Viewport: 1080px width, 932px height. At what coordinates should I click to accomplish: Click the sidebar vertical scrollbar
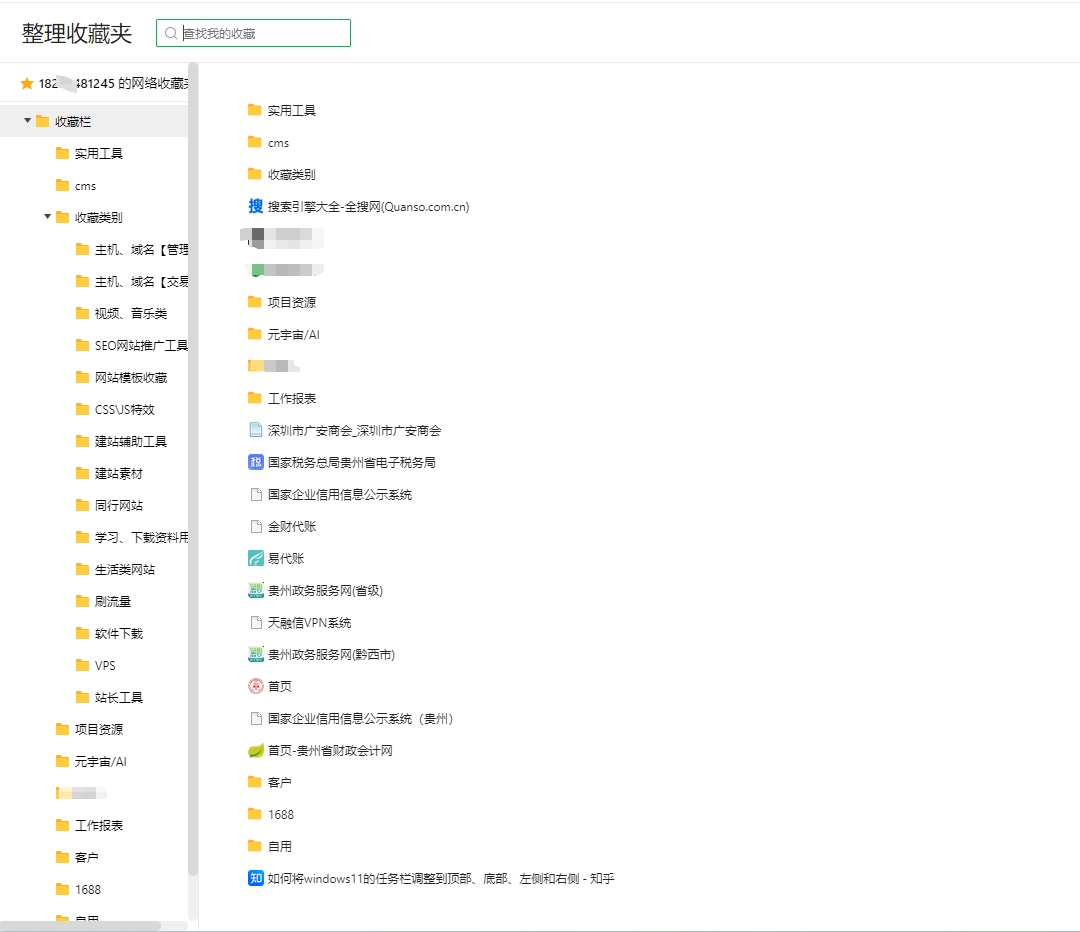point(193,468)
